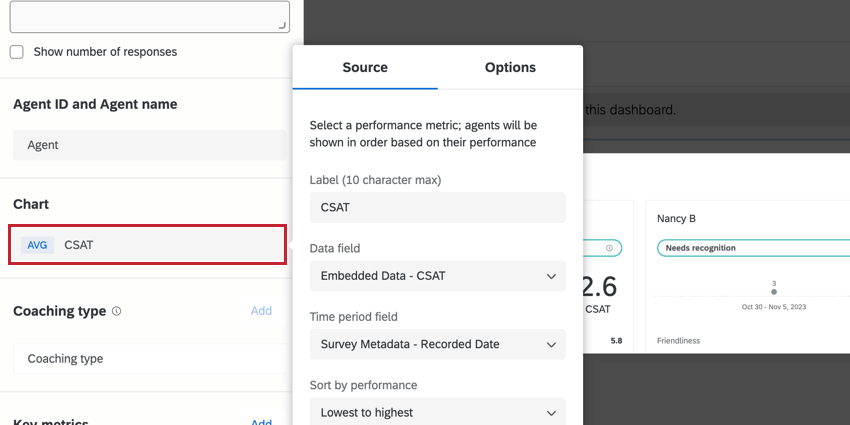Switch to the Source tab

click(365, 67)
